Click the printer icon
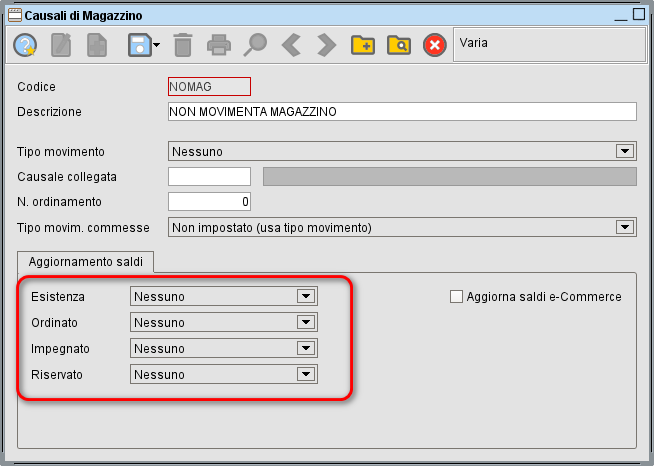Viewport: 654px width, 466px height. 218,45
